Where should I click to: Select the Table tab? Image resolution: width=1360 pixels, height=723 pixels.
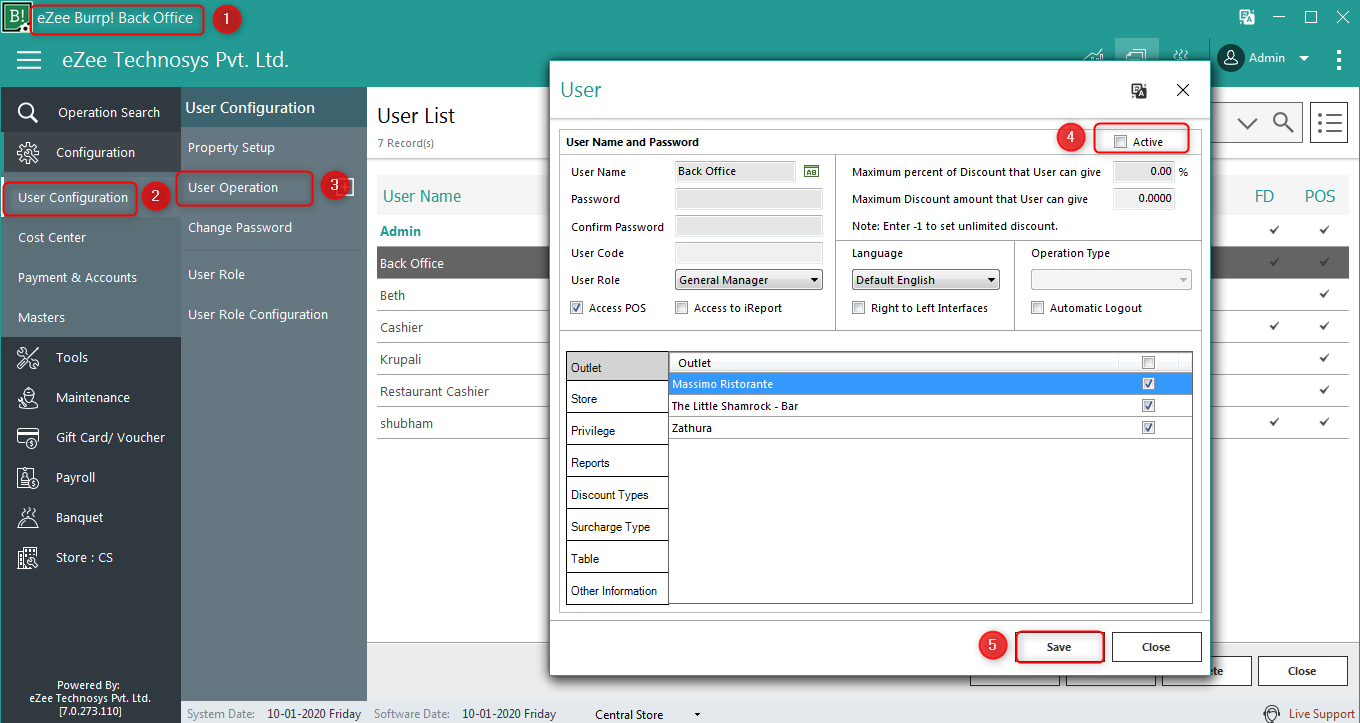pos(617,558)
